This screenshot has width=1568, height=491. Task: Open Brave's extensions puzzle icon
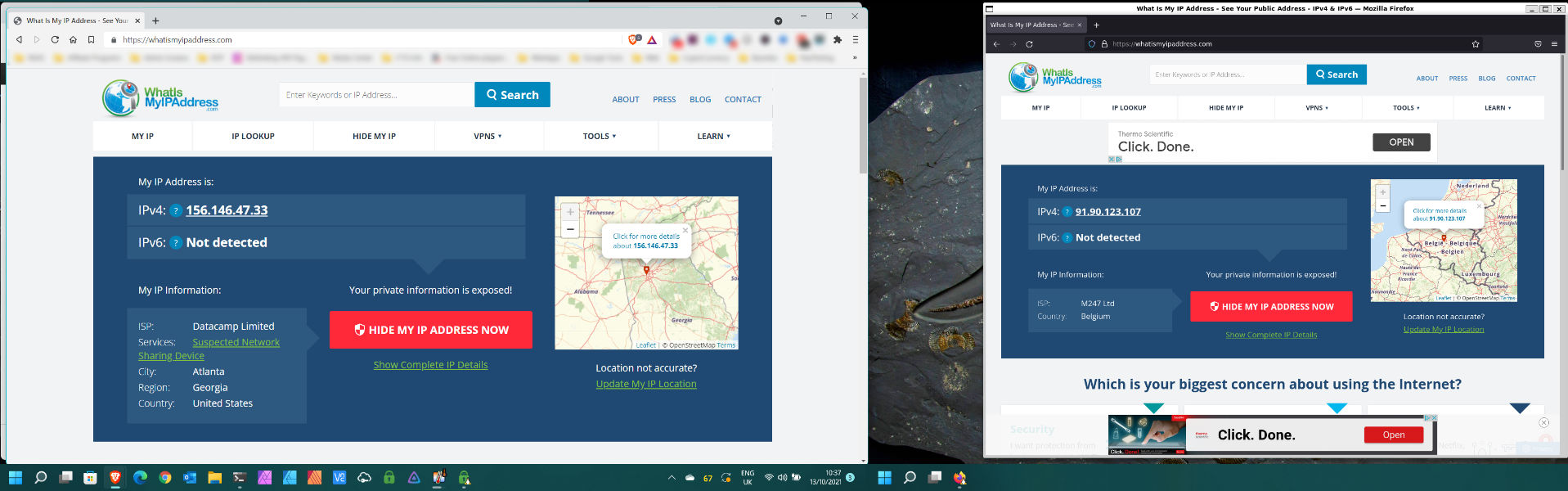[838, 39]
